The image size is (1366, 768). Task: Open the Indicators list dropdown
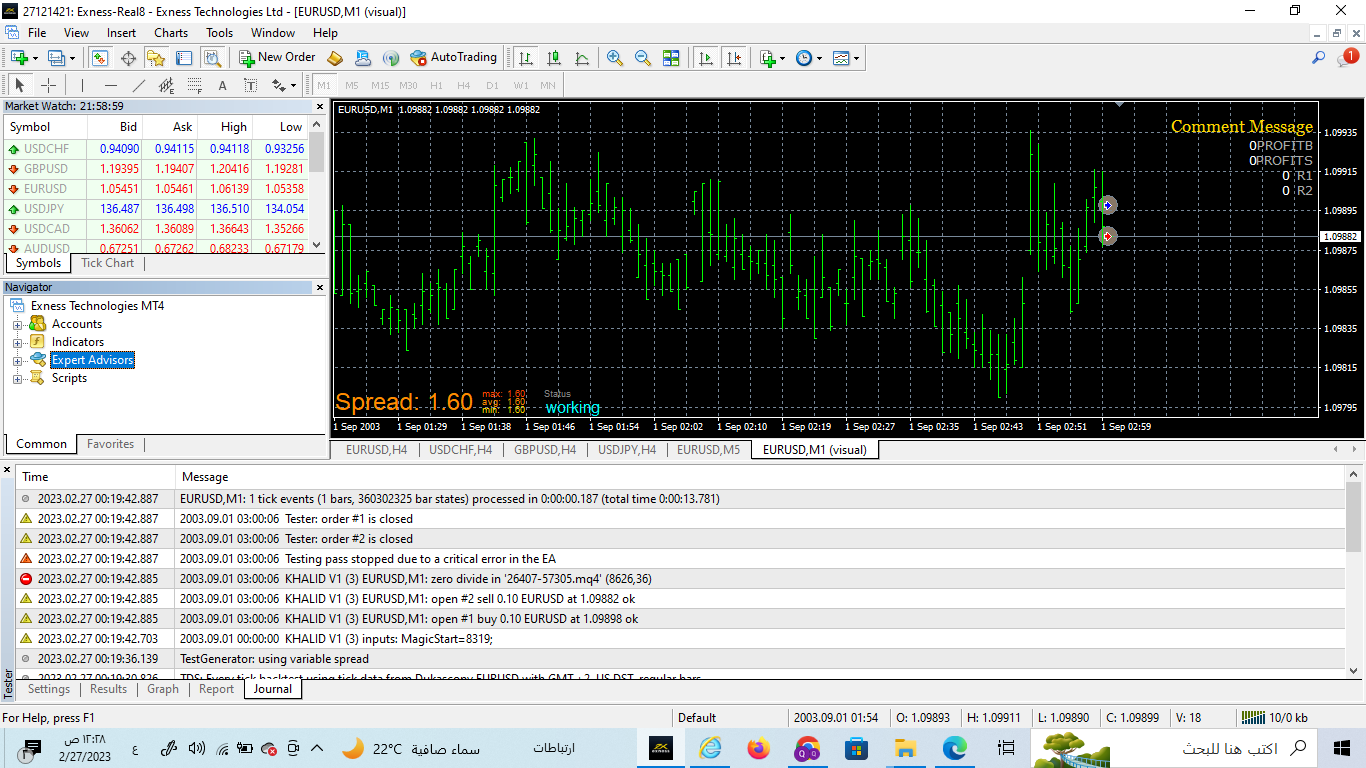click(x=772, y=58)
